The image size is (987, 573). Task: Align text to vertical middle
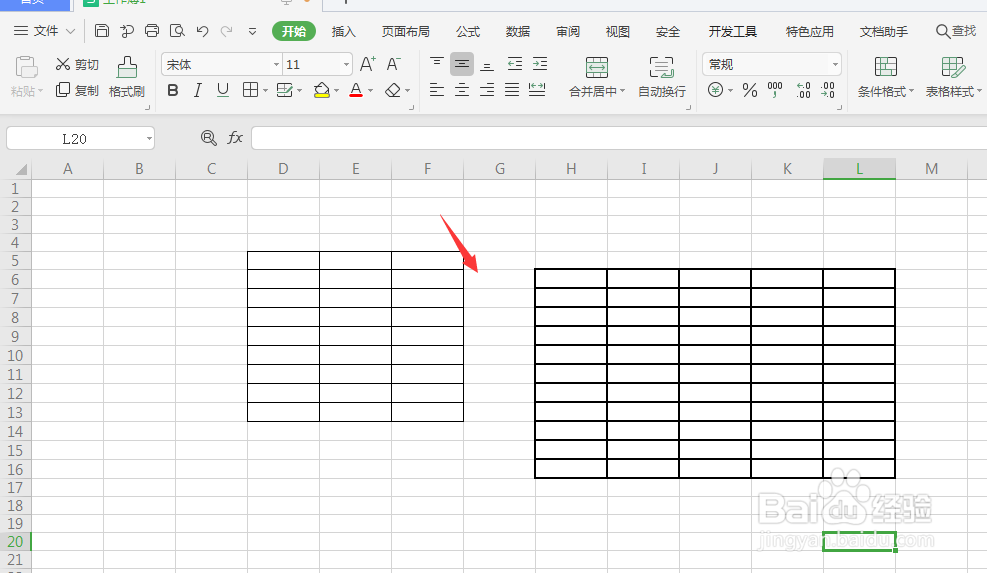tap(462, 64)
